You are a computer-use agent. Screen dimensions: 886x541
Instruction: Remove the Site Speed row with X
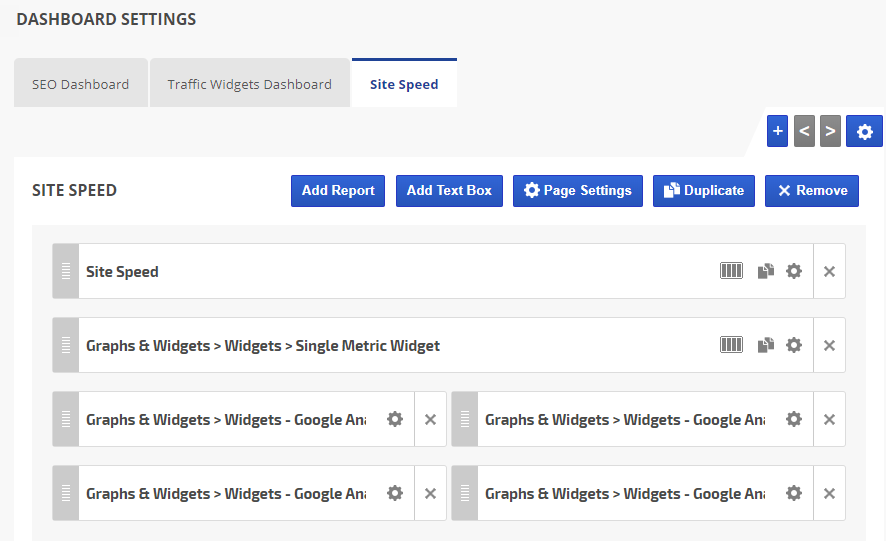(x=829, y=271)
